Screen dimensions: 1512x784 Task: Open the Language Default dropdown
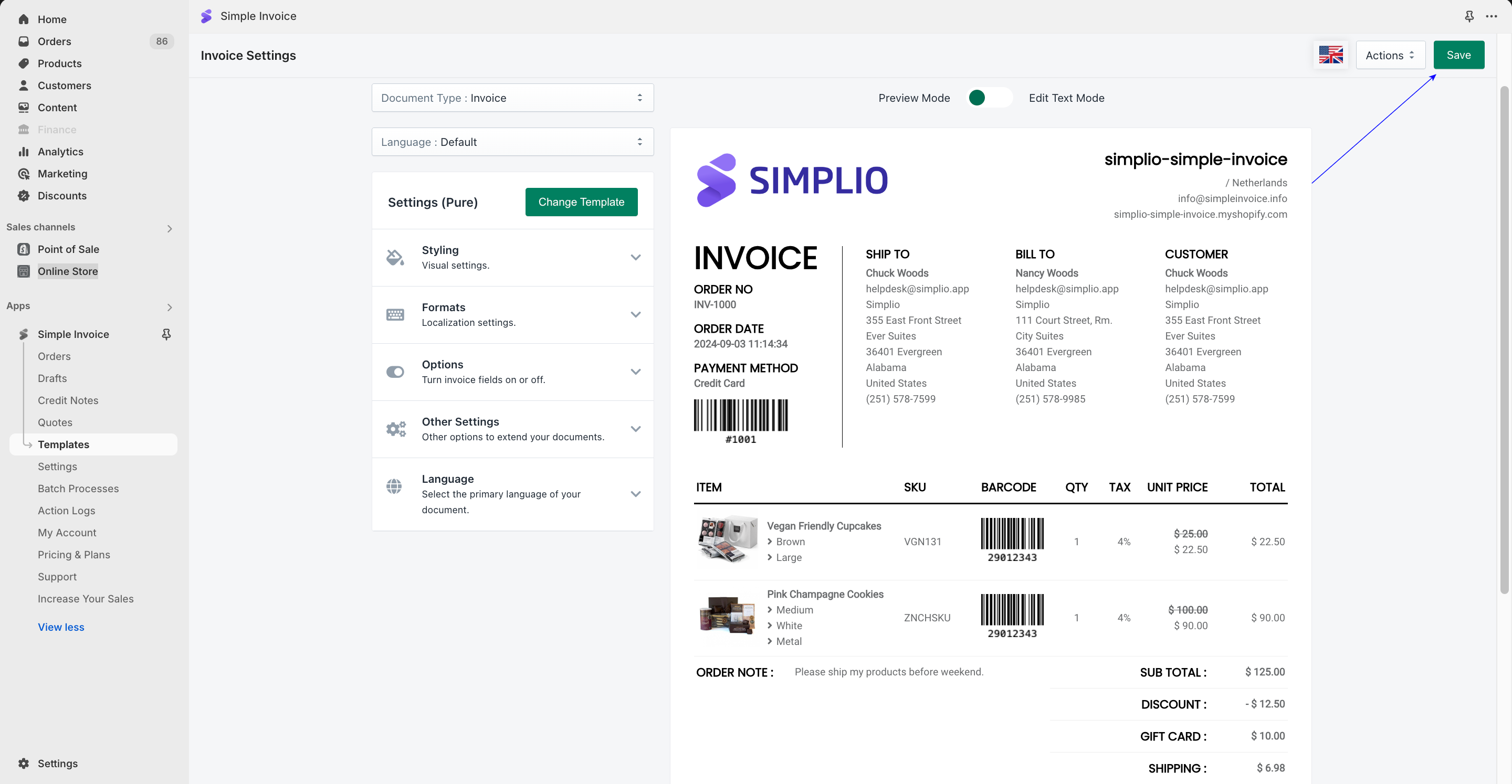[x=512, y=142]
